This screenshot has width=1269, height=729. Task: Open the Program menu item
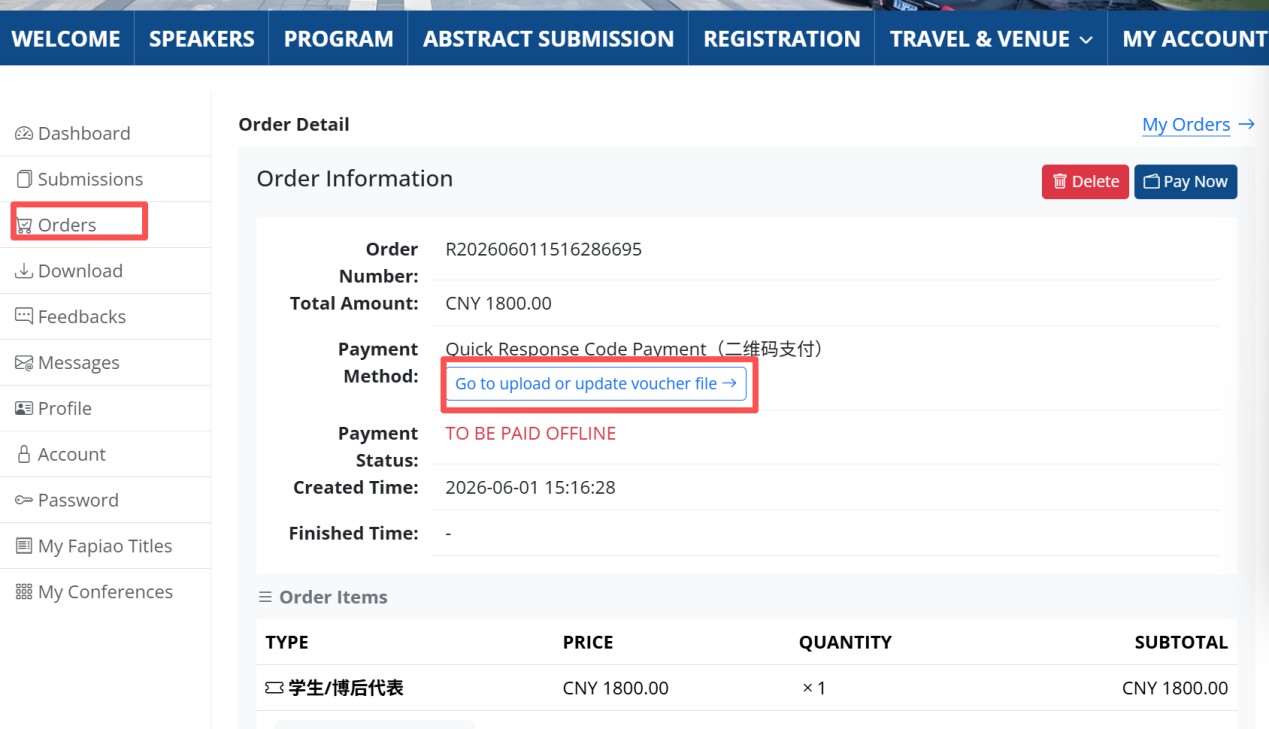(338, 39)
